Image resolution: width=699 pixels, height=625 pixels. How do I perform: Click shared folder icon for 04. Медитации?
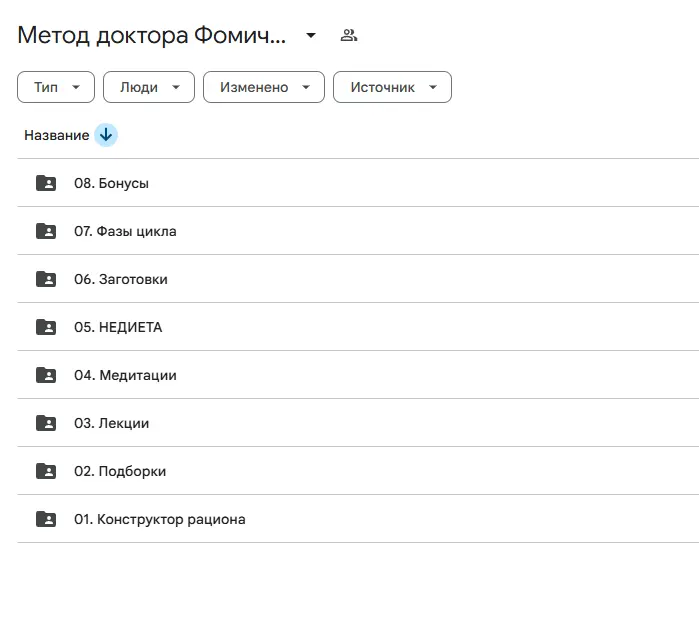pos(46,375)
